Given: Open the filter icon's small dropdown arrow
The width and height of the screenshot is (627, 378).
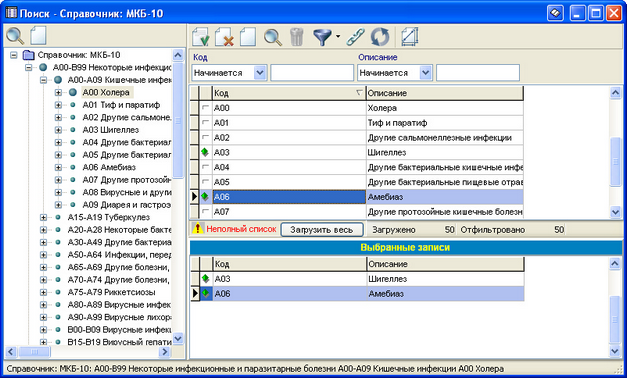Looking at the screenshot, I should 338,36.
